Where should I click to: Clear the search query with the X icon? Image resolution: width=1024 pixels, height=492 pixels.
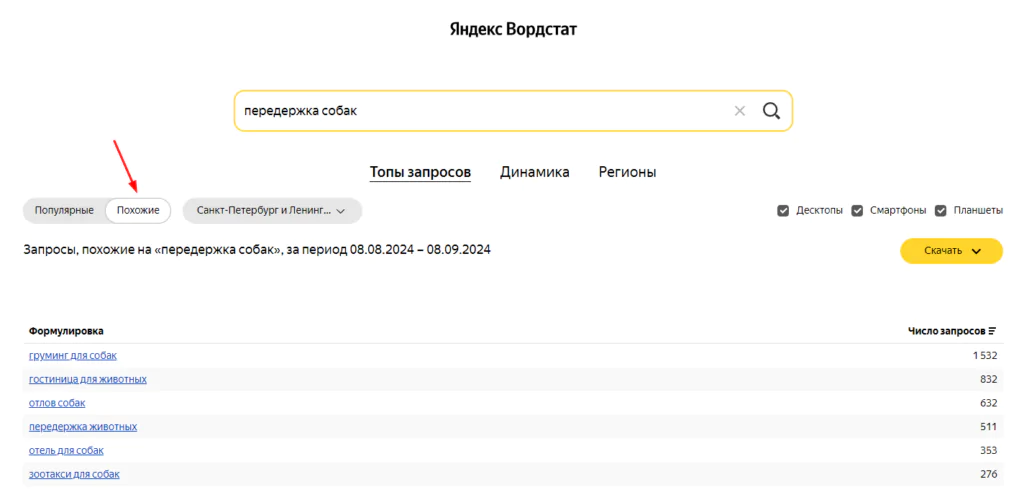pos(739,111)
